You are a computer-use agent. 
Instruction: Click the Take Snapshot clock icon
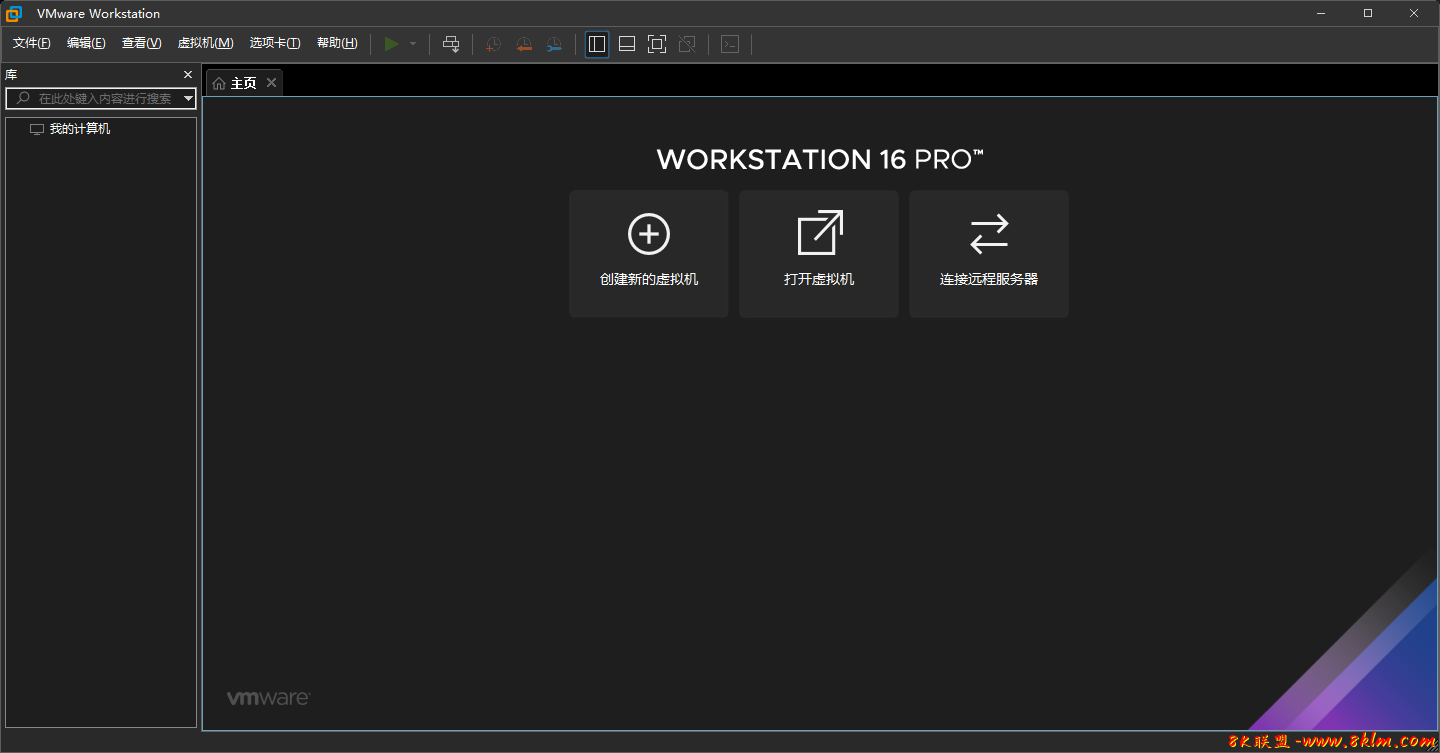(493, 44)
